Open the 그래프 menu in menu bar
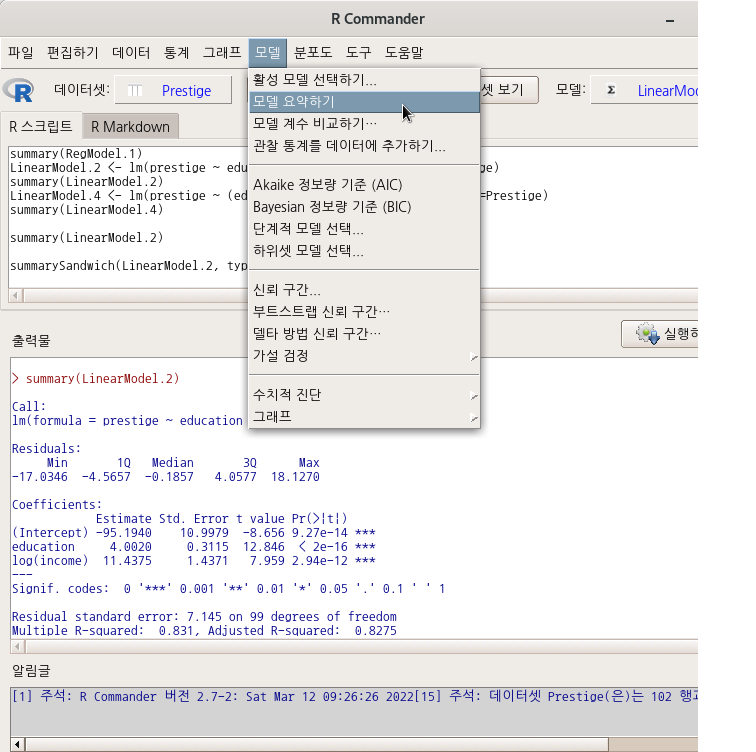The width and height of the screenshot is (756, 752). point(221,53)
